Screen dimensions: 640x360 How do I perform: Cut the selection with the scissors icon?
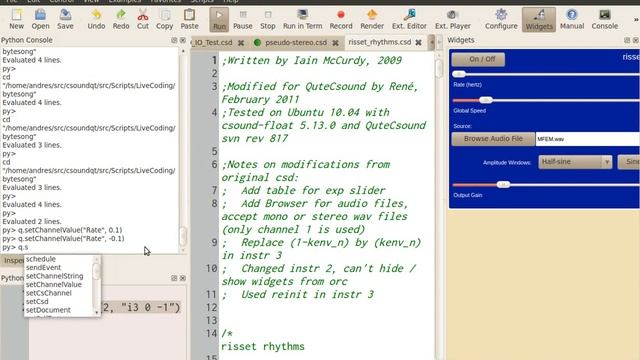click(143, 19)
